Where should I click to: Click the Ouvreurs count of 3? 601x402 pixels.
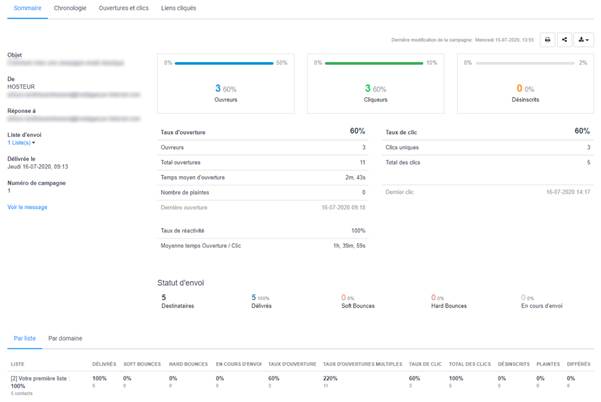point(218,89)
